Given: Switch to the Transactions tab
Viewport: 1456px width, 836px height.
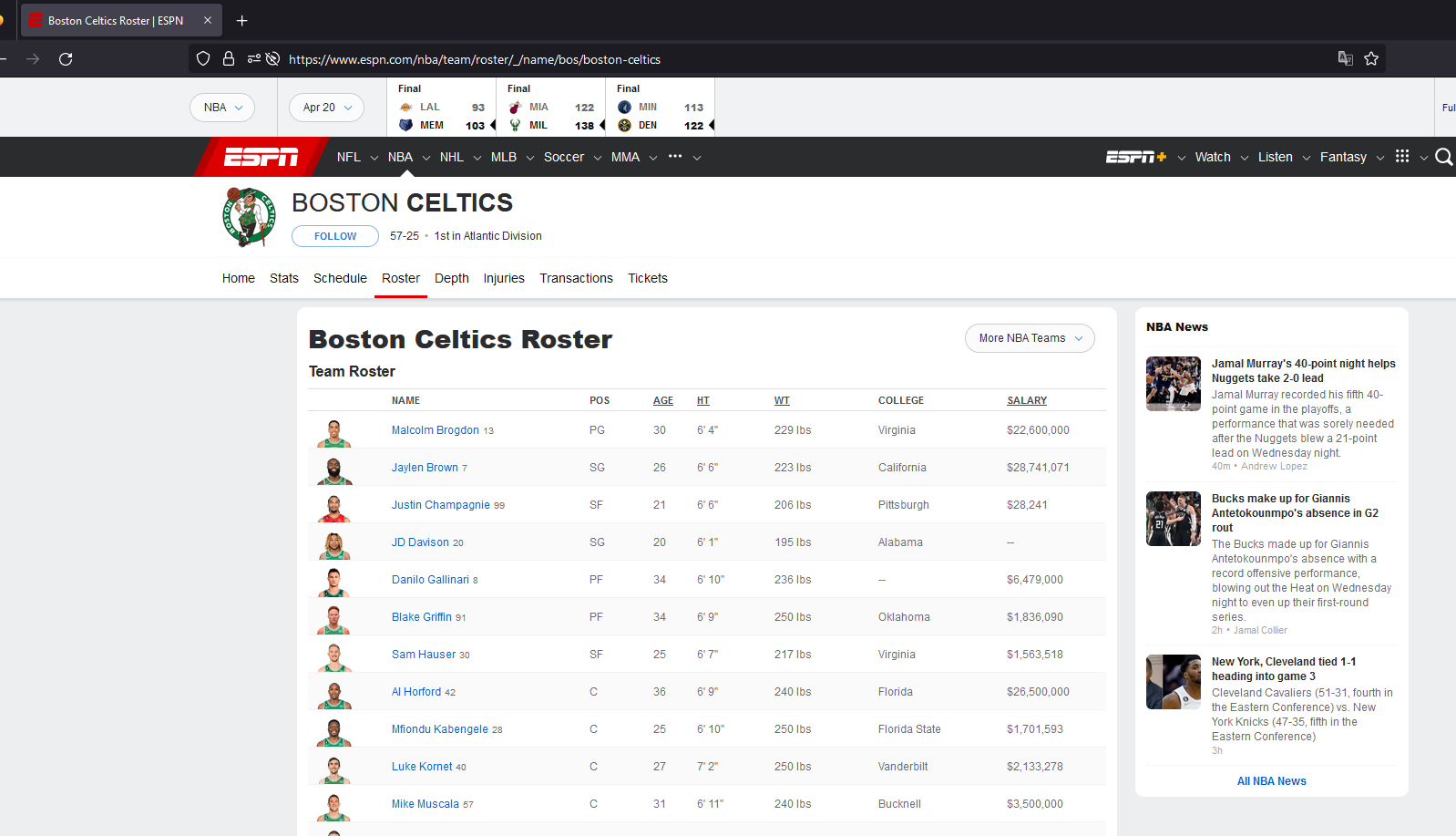Looking at the screenshot, I should point(576,278).
